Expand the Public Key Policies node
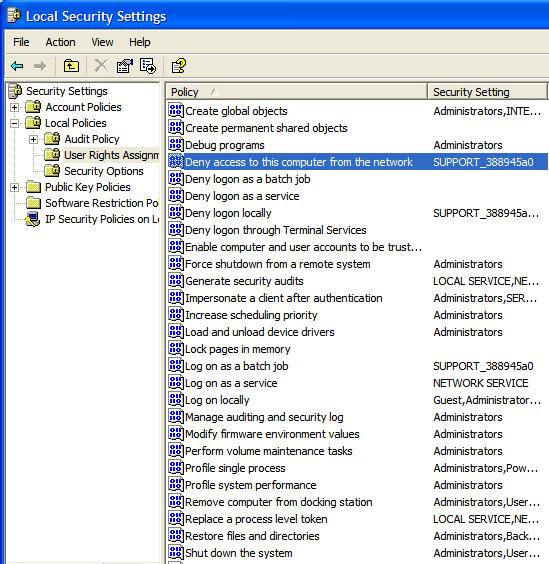This screenshot has width=549, height=564. pyautogui.click(x=14, y=187)
